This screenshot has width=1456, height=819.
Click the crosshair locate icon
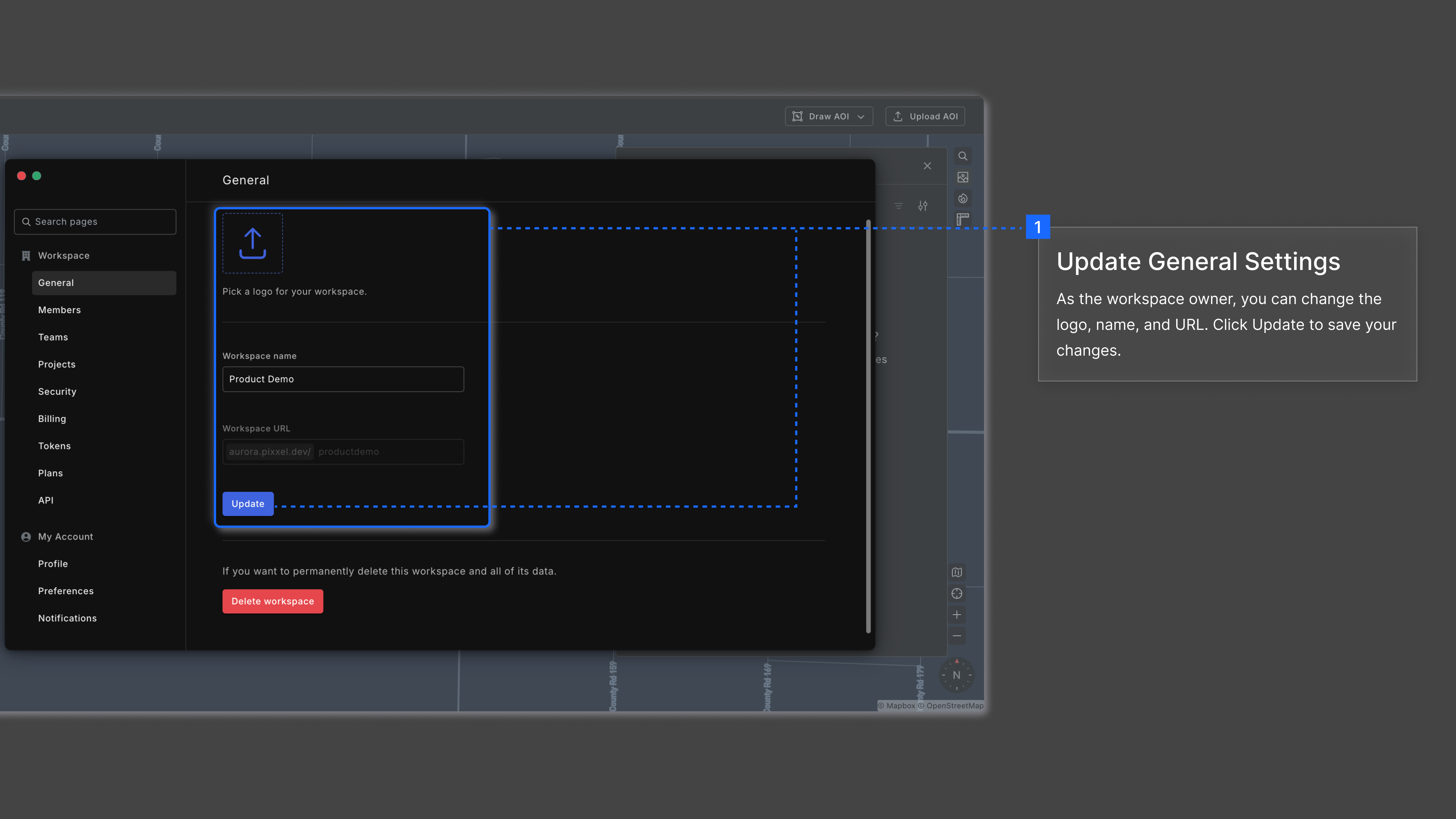click(x=956, y=593)
